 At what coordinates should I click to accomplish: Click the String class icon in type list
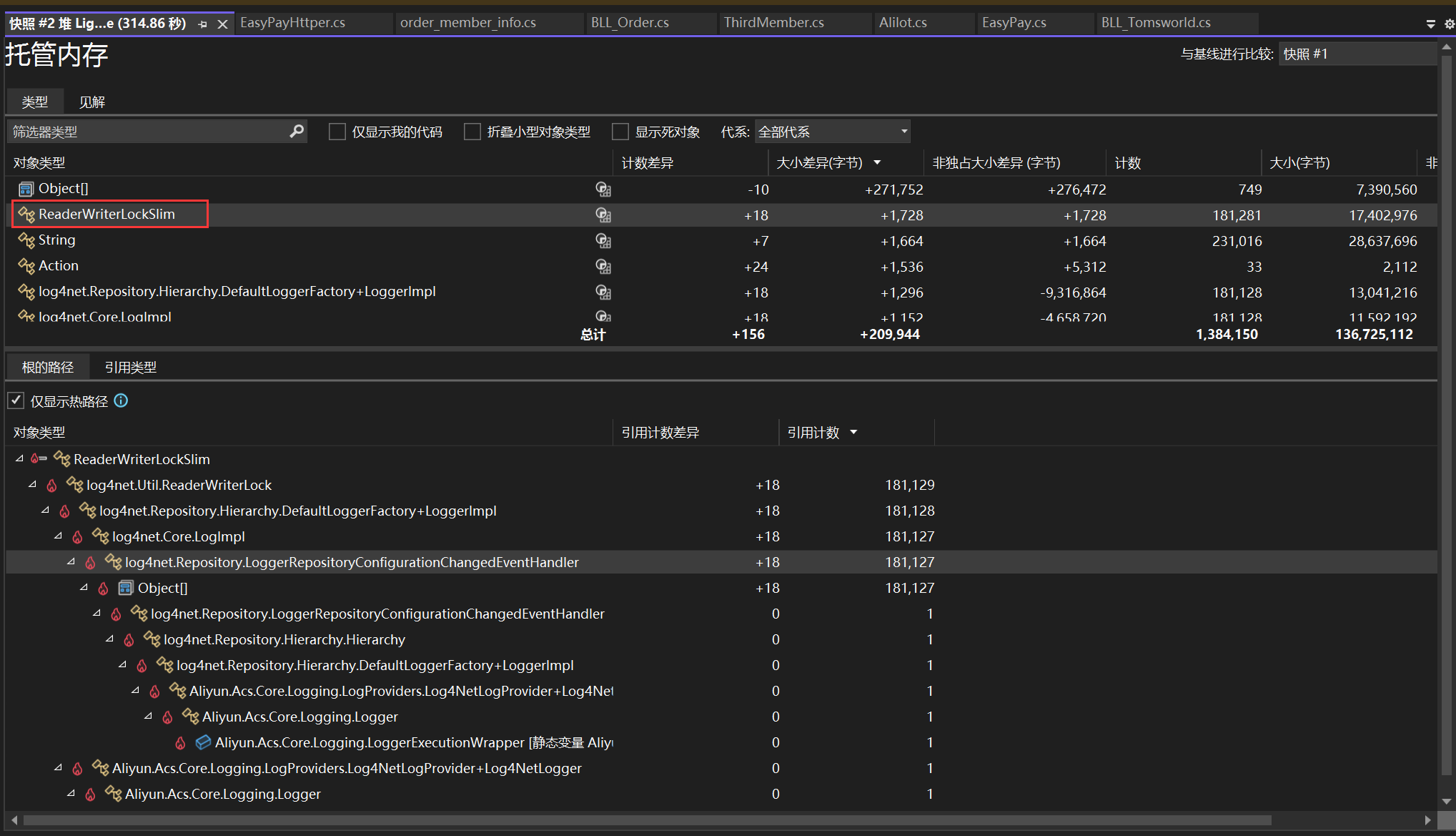click(x=26, y=240)
